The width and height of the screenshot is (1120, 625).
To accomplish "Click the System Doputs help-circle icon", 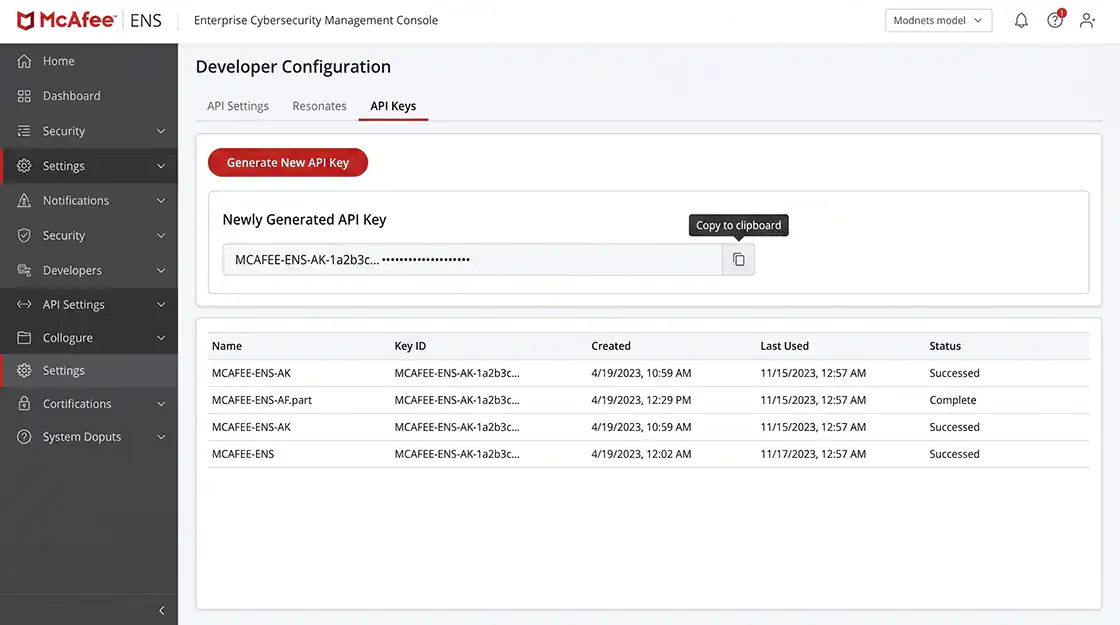I will [x=24, y=436].
